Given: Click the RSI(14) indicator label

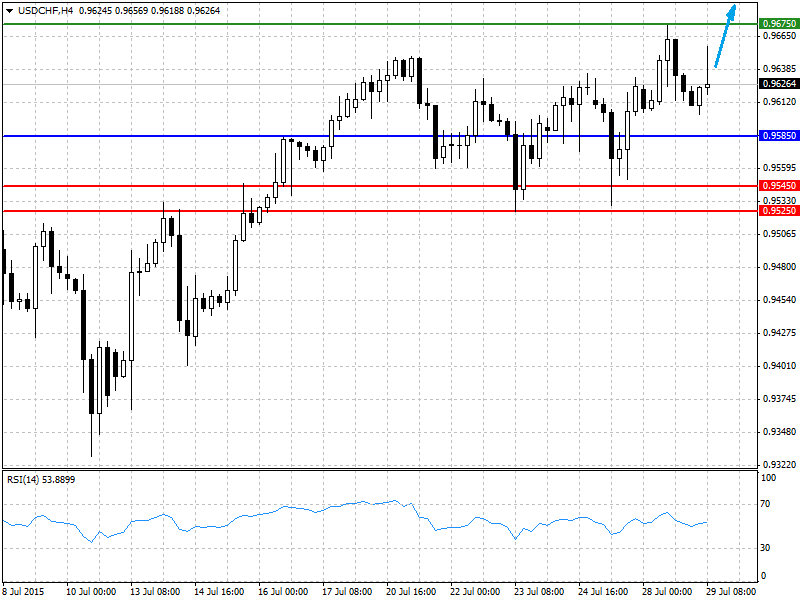Looking at the screenshot, I should pos(41,480).
